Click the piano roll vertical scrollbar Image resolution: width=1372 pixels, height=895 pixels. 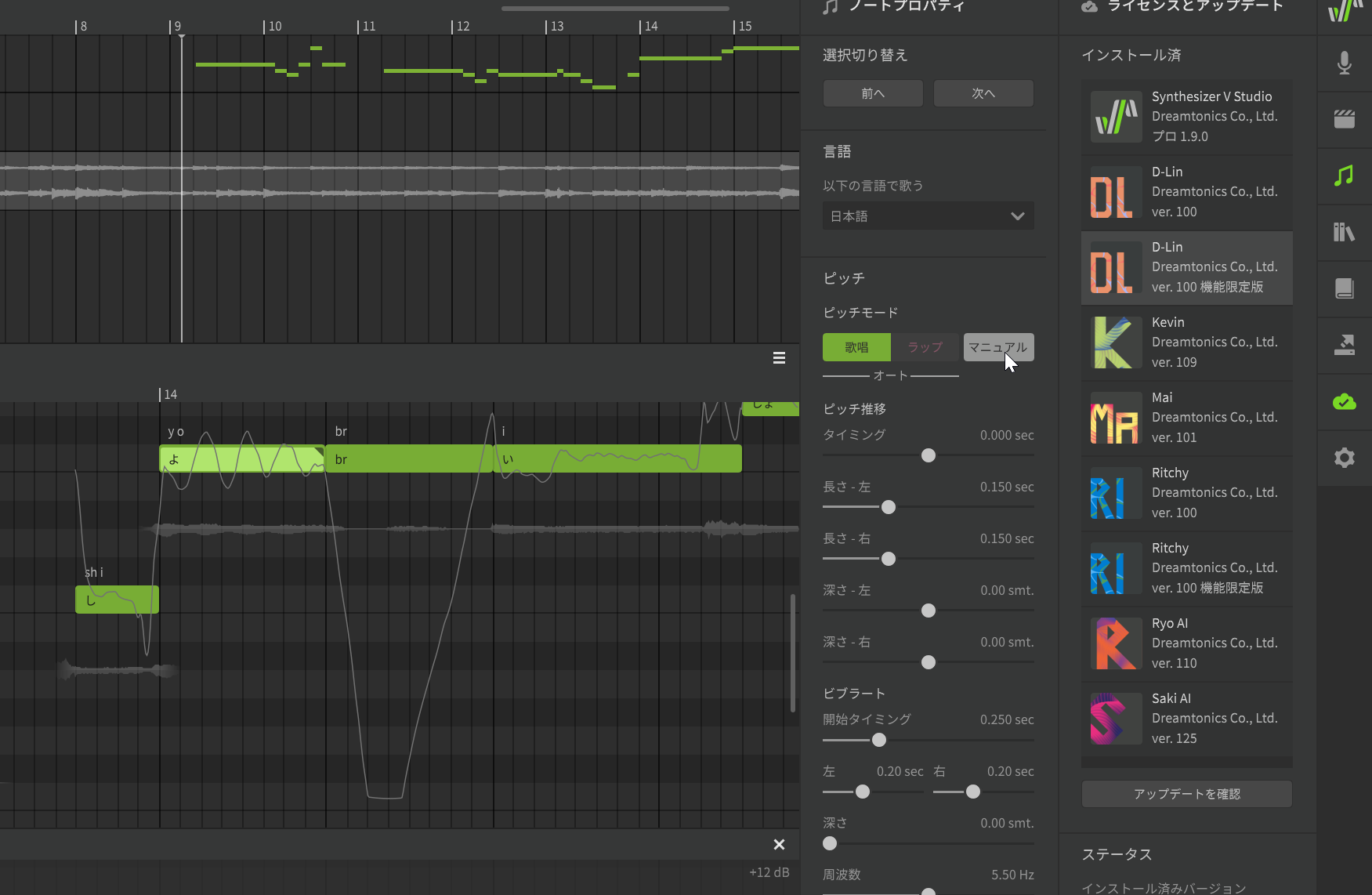793,653
